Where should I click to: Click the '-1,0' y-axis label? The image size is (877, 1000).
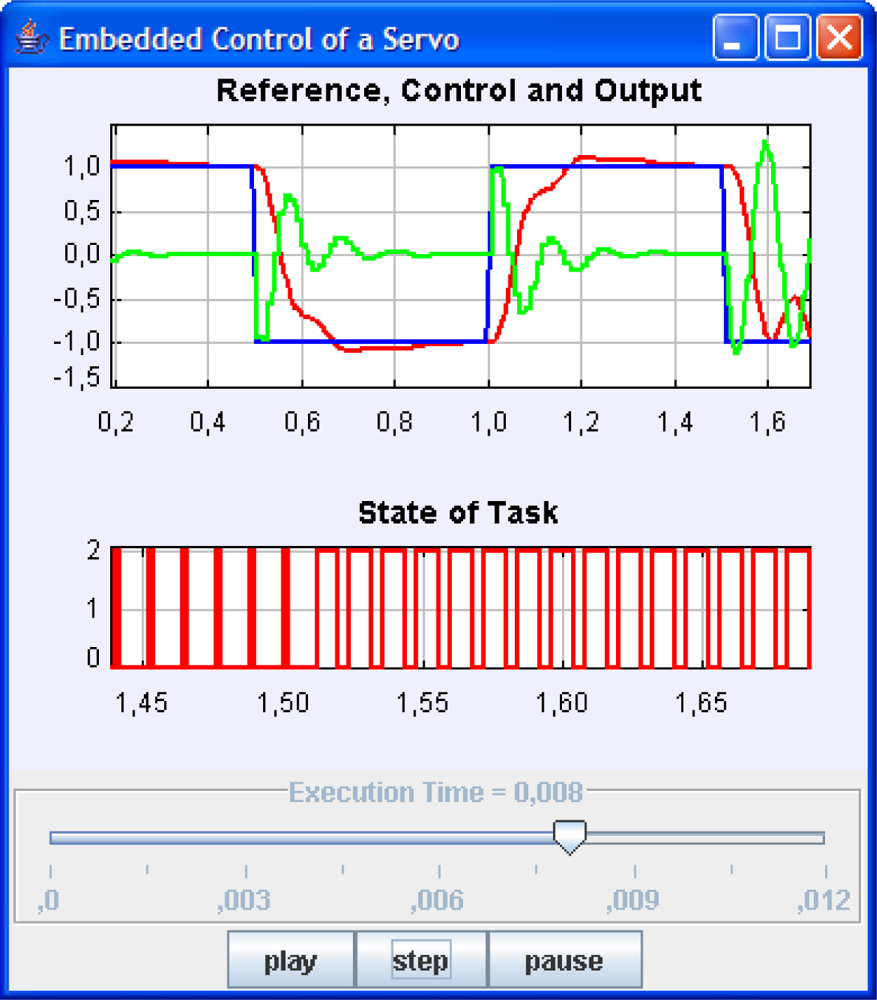(77, 342)
